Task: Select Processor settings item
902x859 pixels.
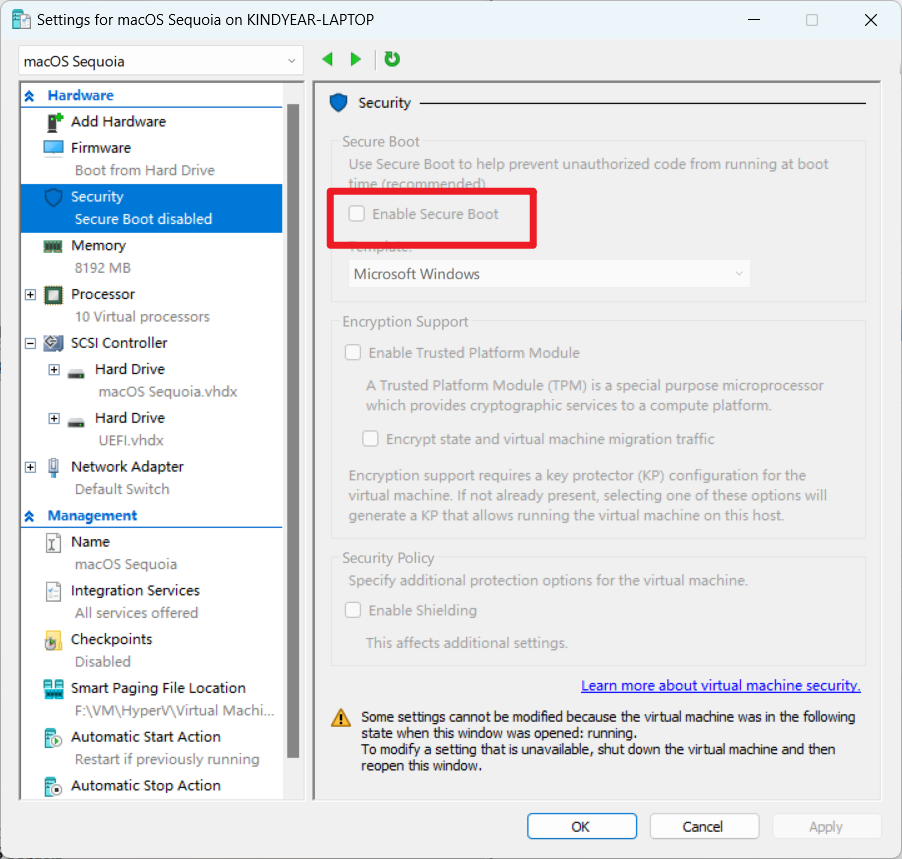Action: [x=103, y=295]
